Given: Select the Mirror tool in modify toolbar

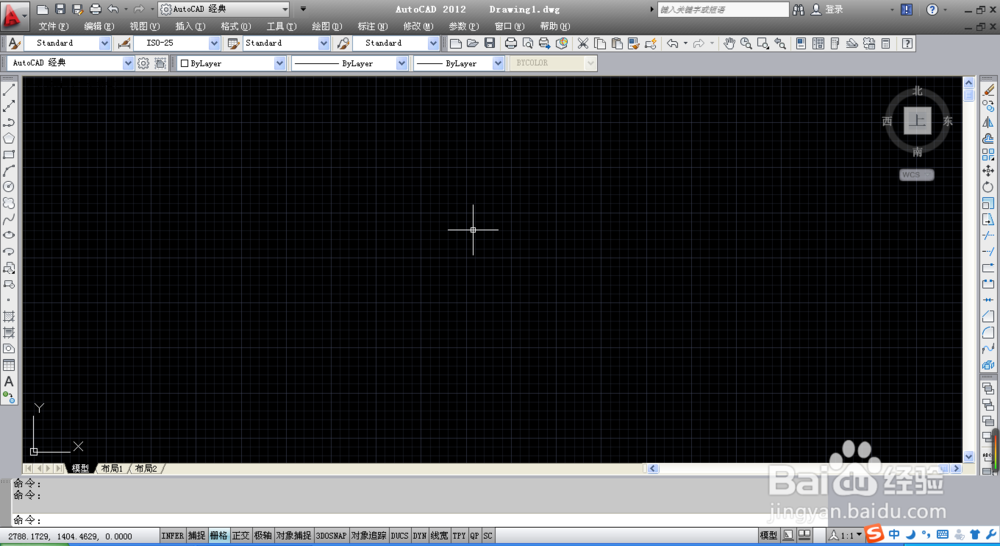Looking at the screenshot, I should (x=989, y=122).
